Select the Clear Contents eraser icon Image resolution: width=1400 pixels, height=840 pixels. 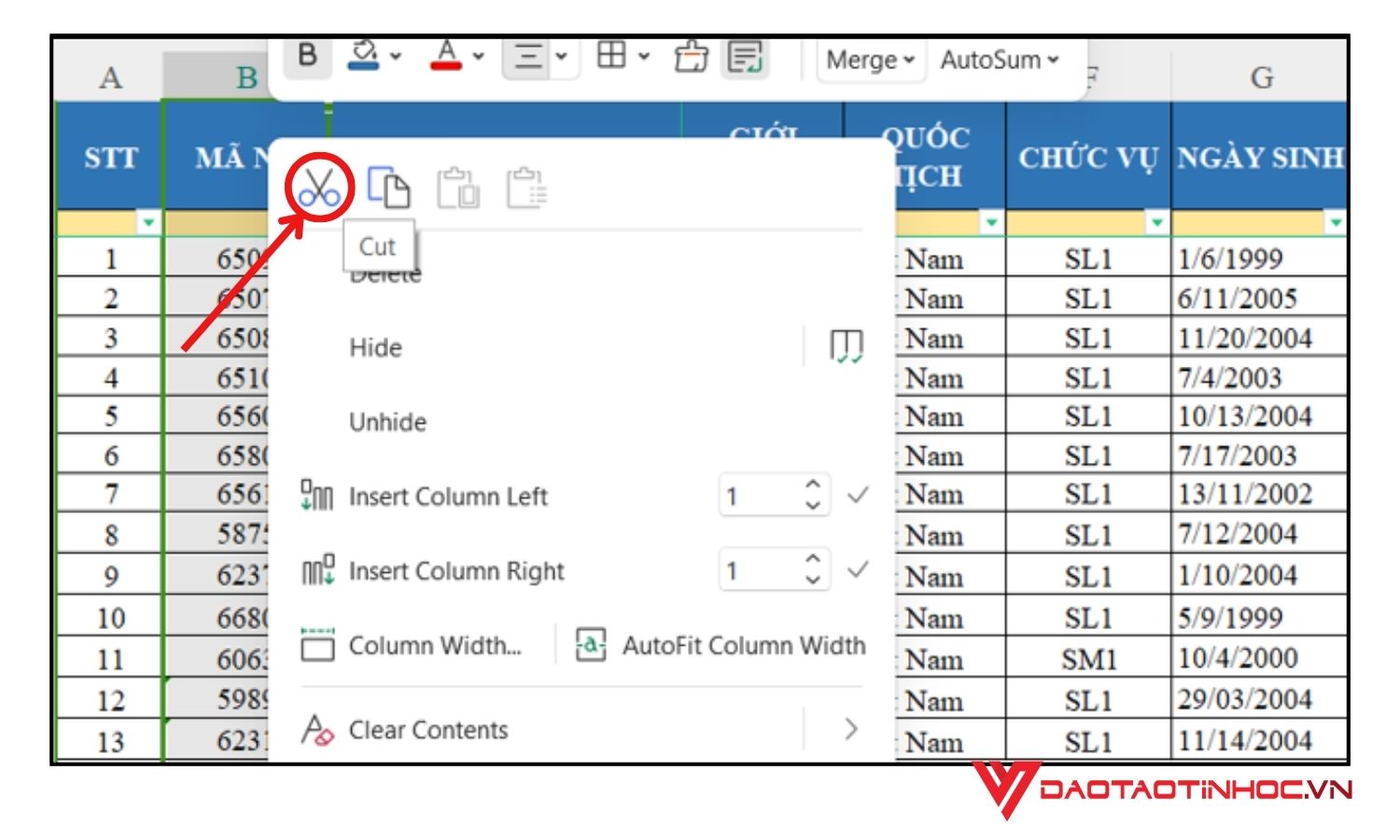pyautogui.click(x=317, y=731)
